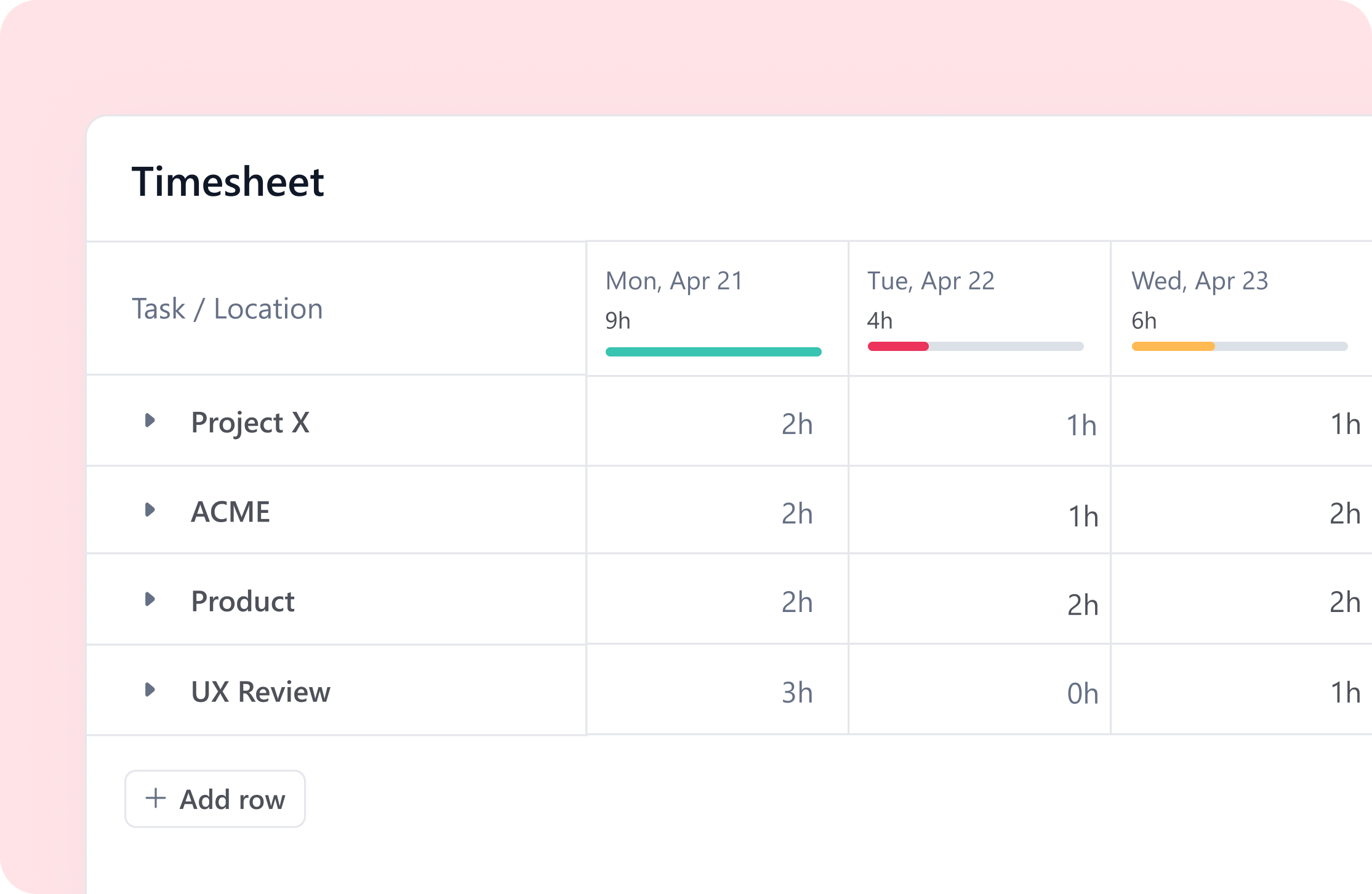The height and width of the screenshot is (894, 1372).
Task: Edit UX Review 3h Monday cell
Action: 796,693
